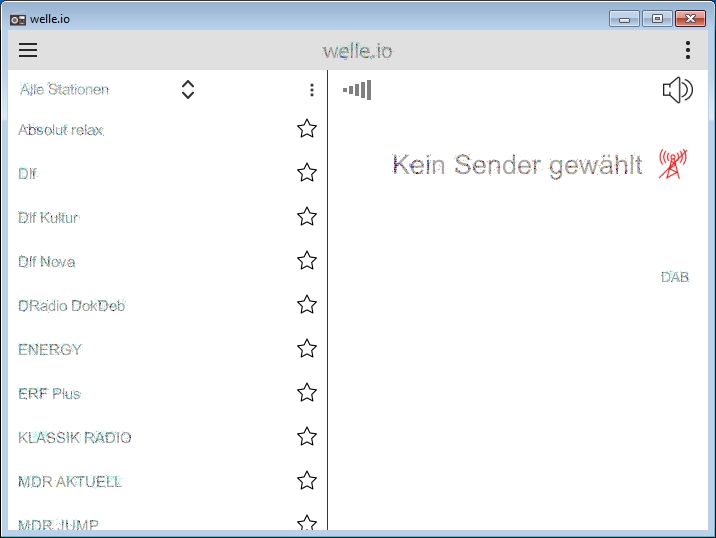Play the Dlf Nova station
The width and height of the screenshot is (716, 538).
(x=47, y=262)
